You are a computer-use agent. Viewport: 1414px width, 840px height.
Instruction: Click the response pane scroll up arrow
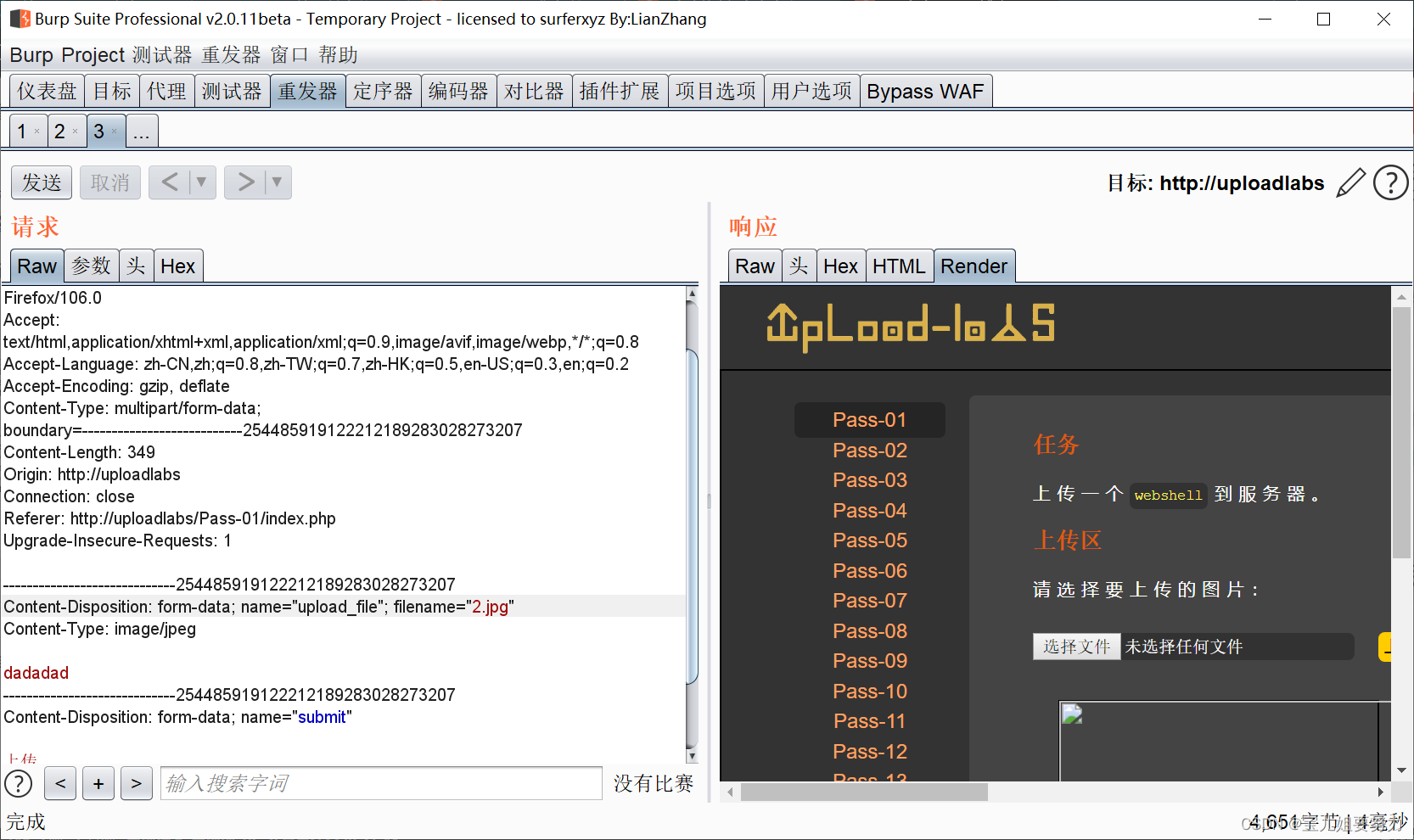click(x=1401, y=296)
